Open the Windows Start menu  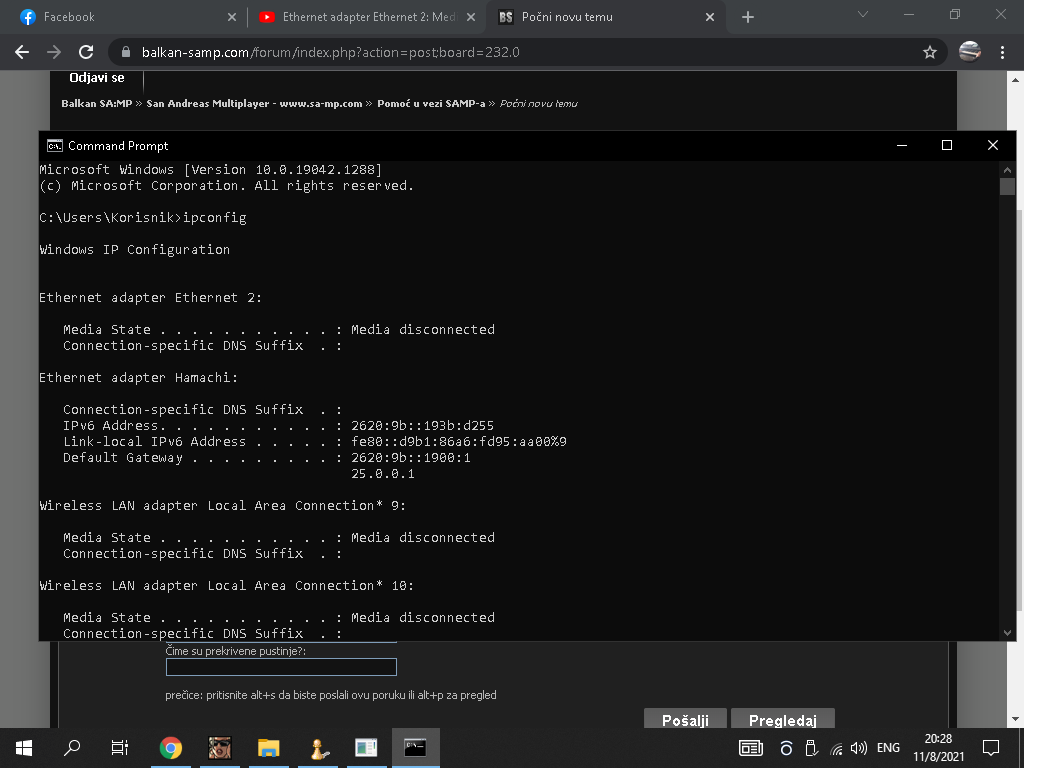tap(23, 748)
